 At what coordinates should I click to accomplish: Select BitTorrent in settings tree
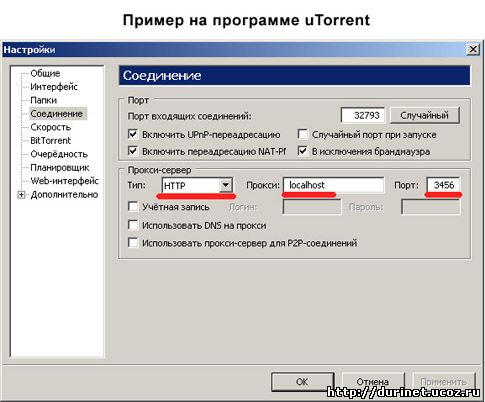click(50, 141)
